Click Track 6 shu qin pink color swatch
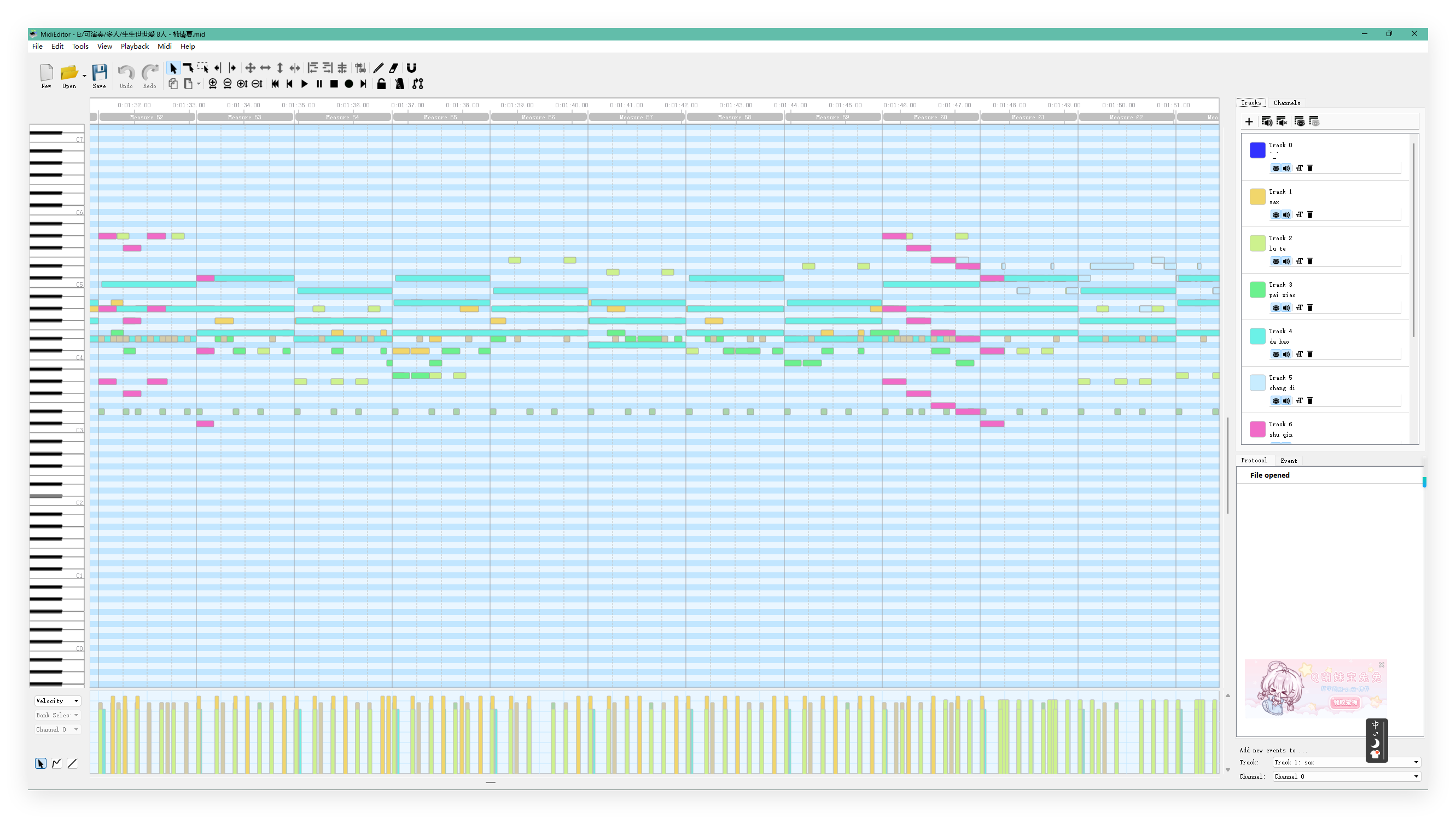Viewport: 1456px width, 818px height. point(1257,429)
